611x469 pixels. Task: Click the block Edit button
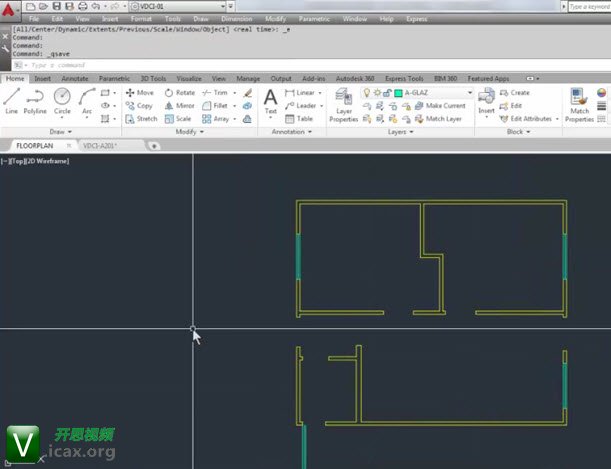(x=511, y=106)
